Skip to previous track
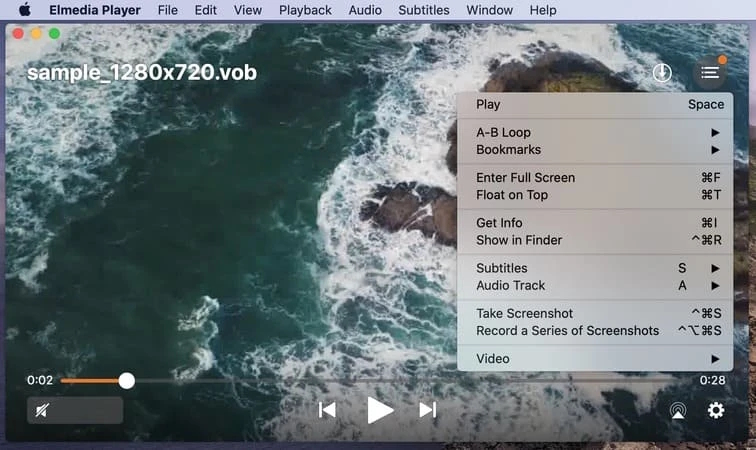Image resolution: width=756 pixels, height=450 pixels. coord(327,410)
